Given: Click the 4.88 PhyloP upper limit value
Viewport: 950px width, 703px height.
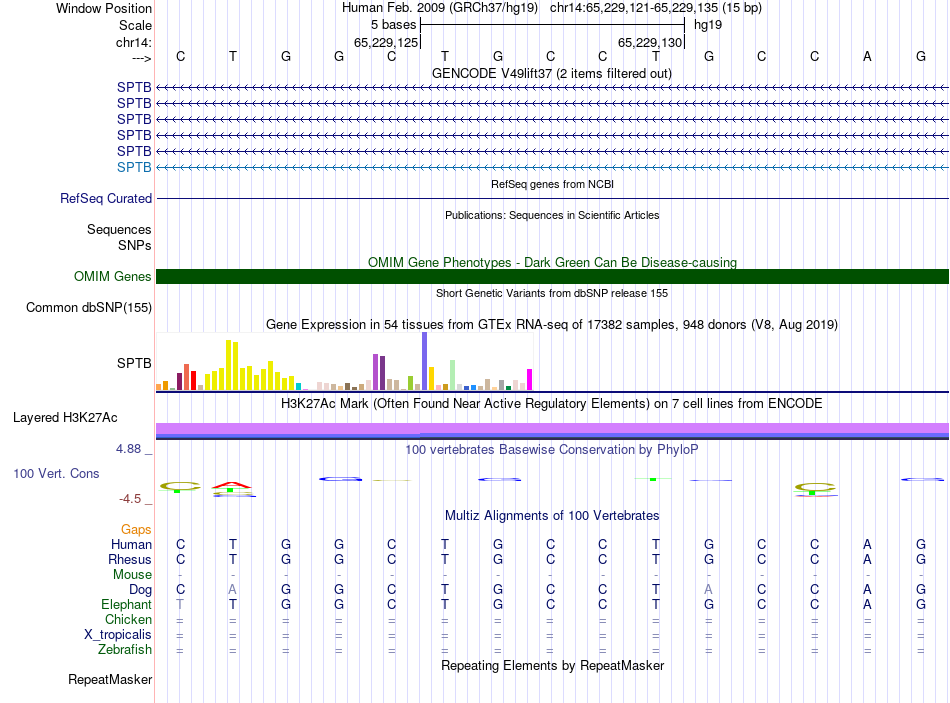Looking at the screenshot, I should click(128, 449).
